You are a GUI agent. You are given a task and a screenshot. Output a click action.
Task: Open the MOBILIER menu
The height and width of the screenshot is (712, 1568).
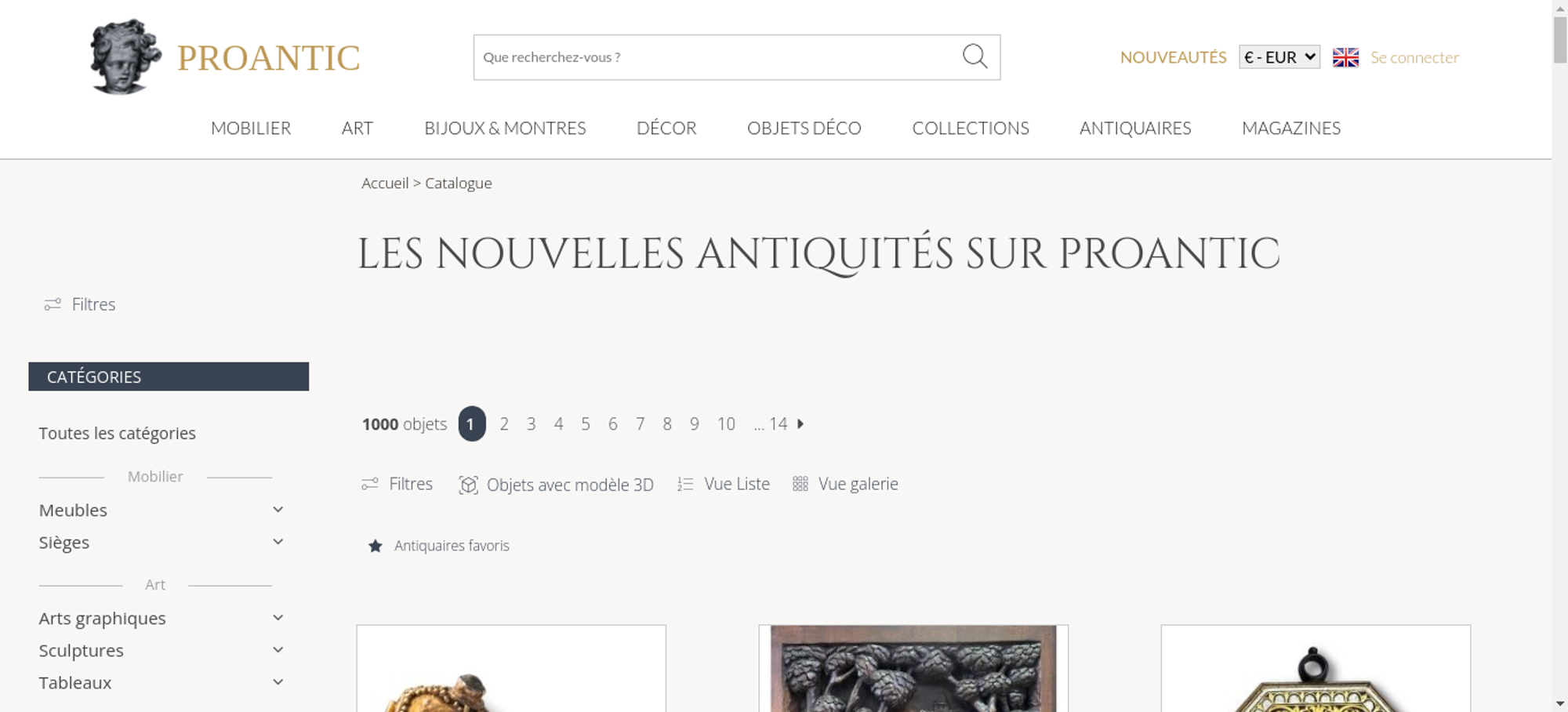251,128
